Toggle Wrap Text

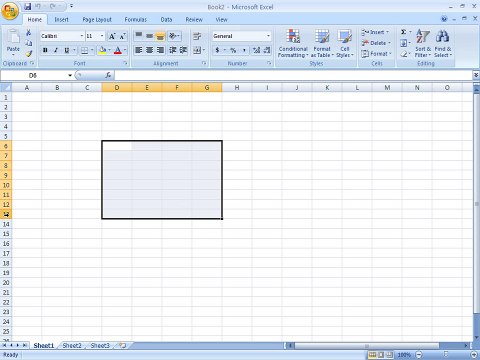click(x=197, y=36)
